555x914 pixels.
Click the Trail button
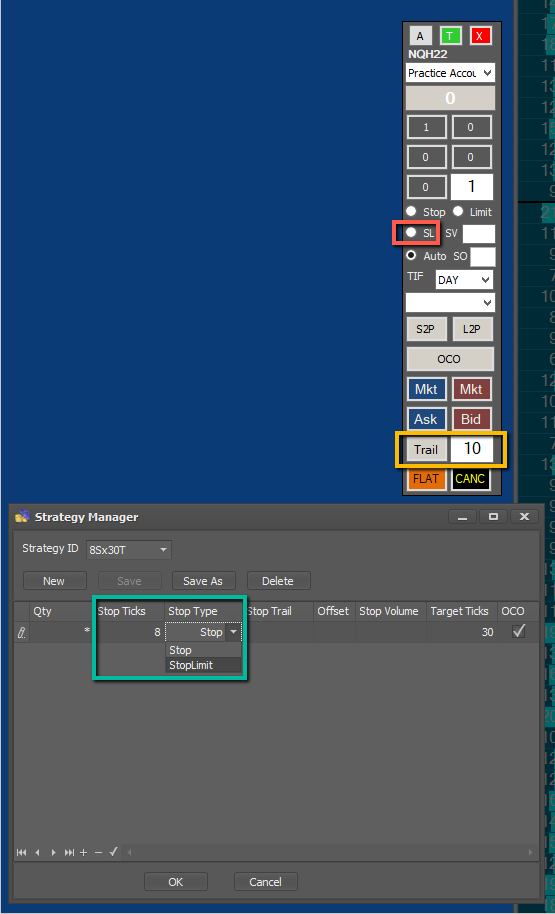click(x=426, y=450)
